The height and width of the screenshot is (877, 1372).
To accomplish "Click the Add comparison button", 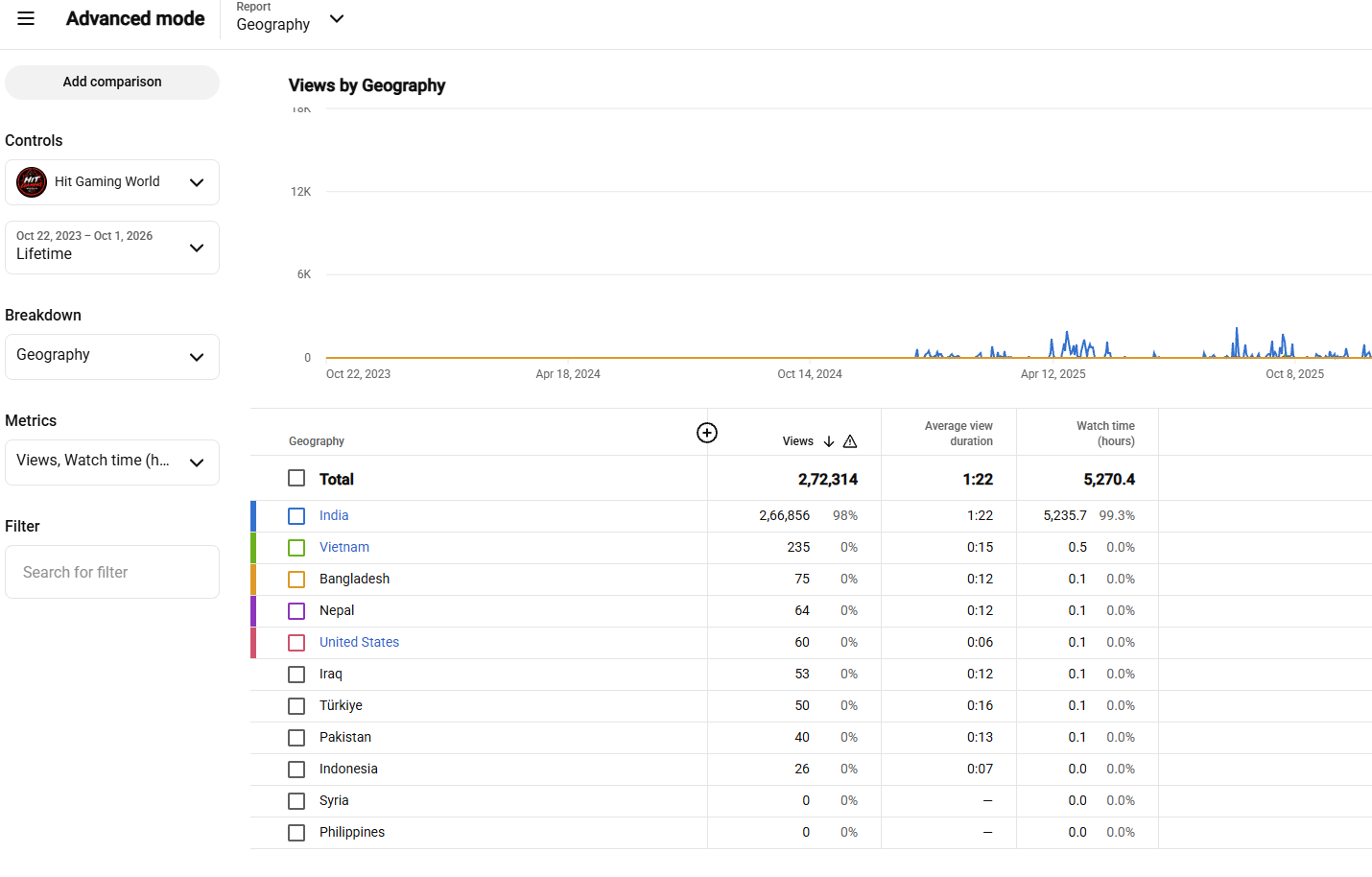I will (x=112, y=83).
